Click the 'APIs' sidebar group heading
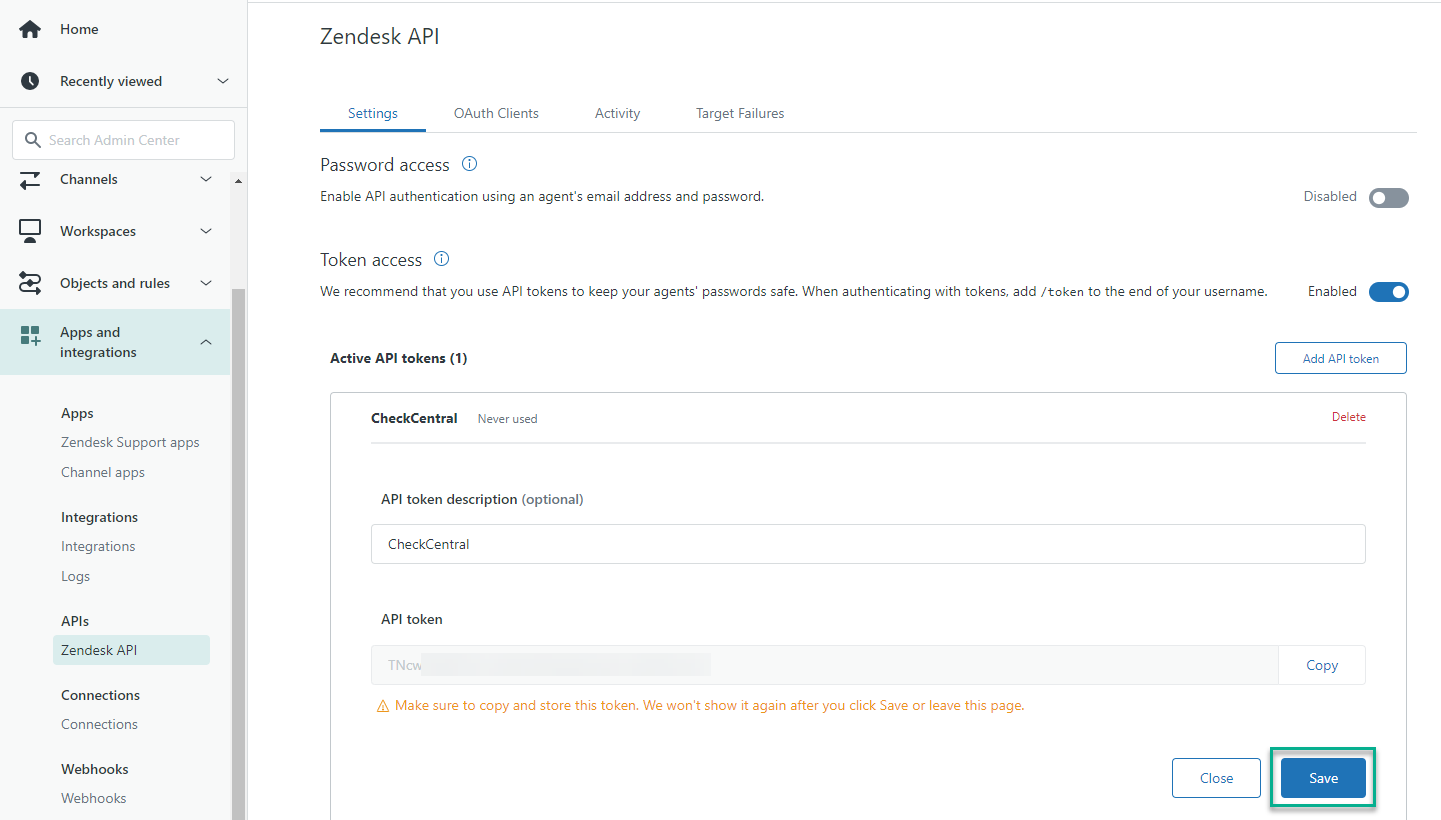The image size is (1441, 820). point(75,621)
